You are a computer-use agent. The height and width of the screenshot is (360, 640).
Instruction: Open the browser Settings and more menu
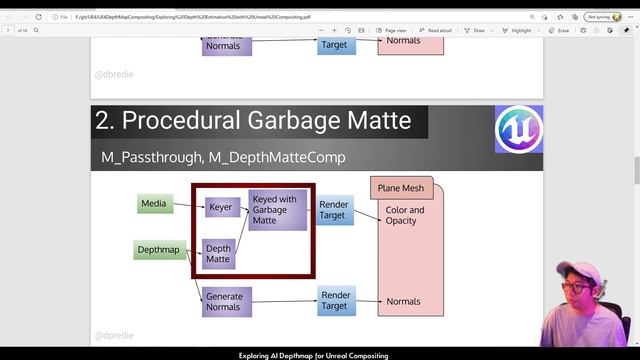631,17
